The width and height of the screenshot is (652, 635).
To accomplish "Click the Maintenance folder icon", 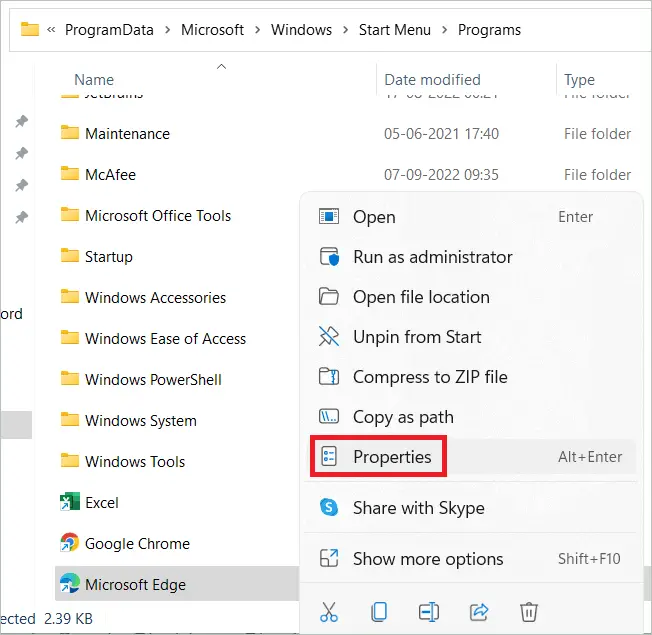I will tap(69, 133).
